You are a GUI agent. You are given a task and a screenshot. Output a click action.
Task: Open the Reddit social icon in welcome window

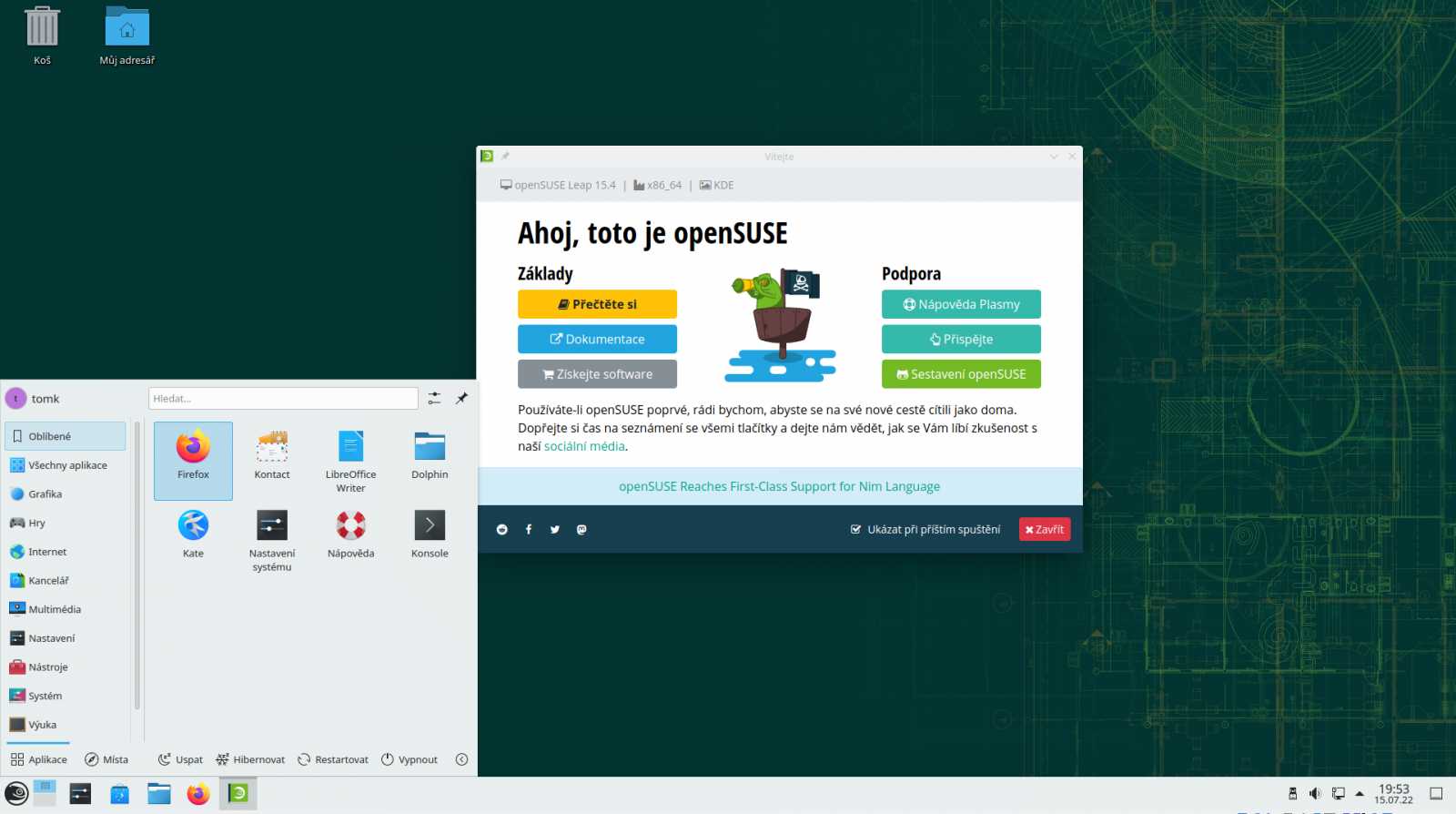click(x=501, y=529)
